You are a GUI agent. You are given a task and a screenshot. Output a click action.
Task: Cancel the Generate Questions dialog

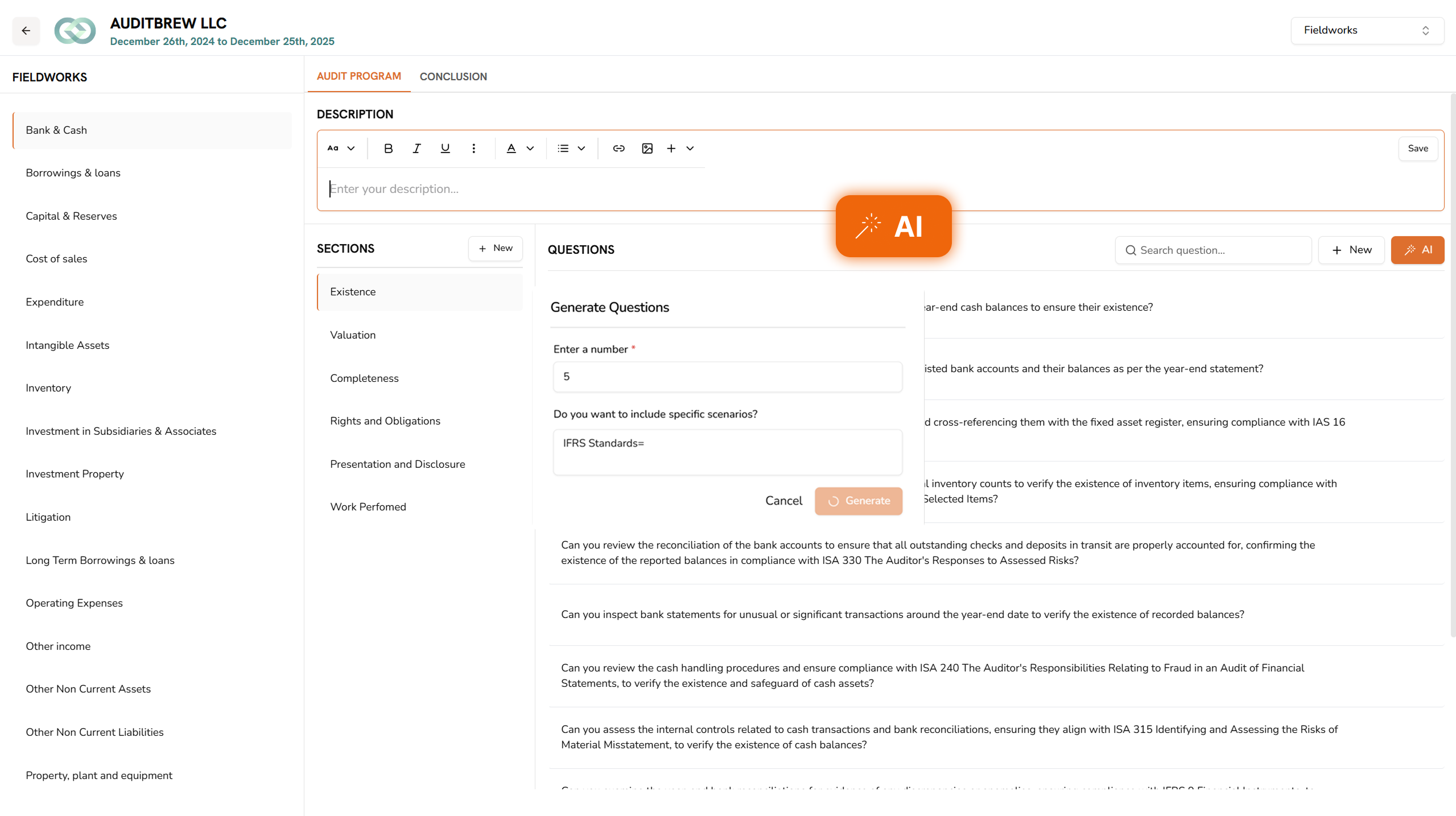point(783,501)
